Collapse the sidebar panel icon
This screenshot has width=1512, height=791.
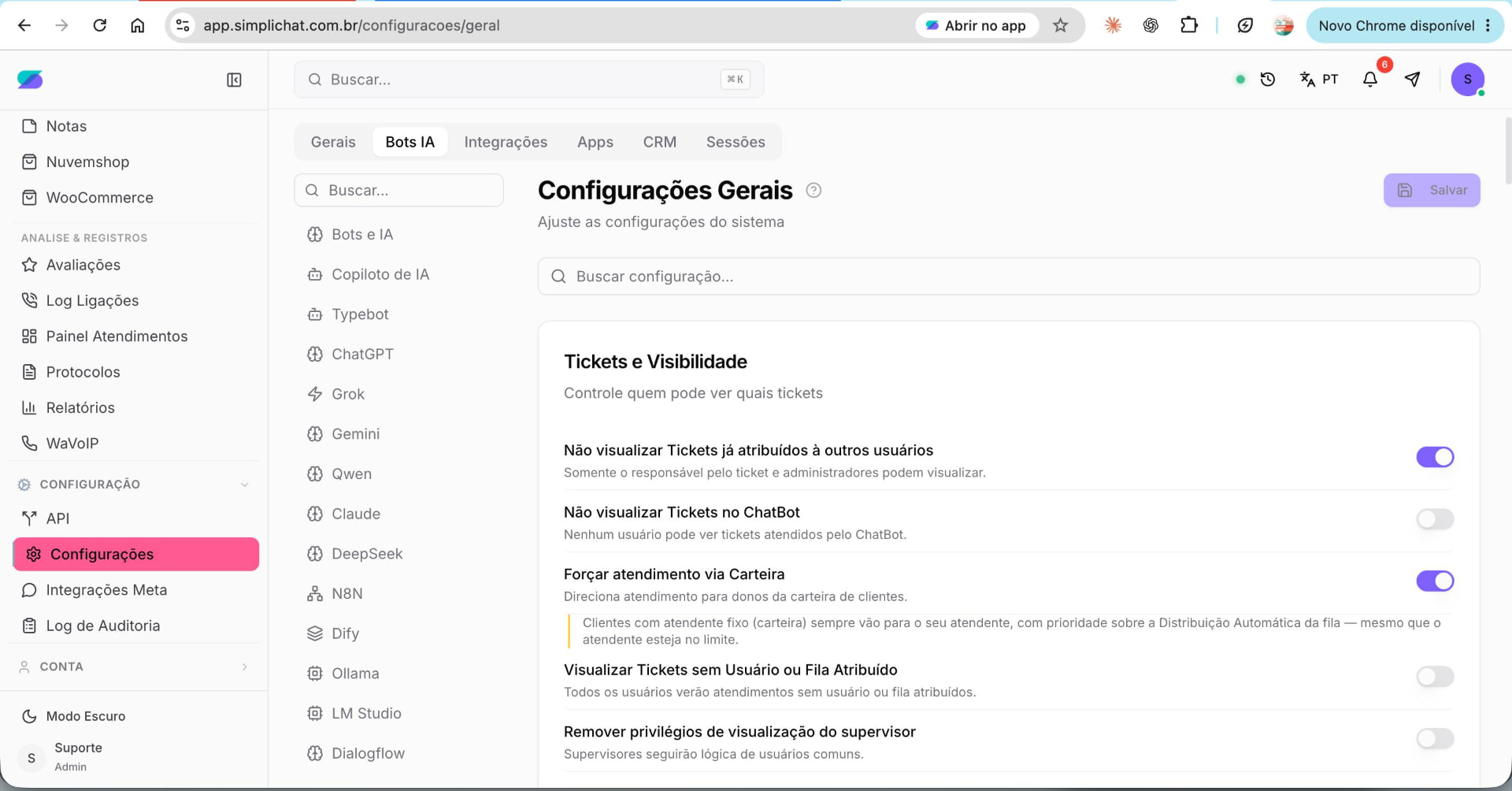(234, 80)
